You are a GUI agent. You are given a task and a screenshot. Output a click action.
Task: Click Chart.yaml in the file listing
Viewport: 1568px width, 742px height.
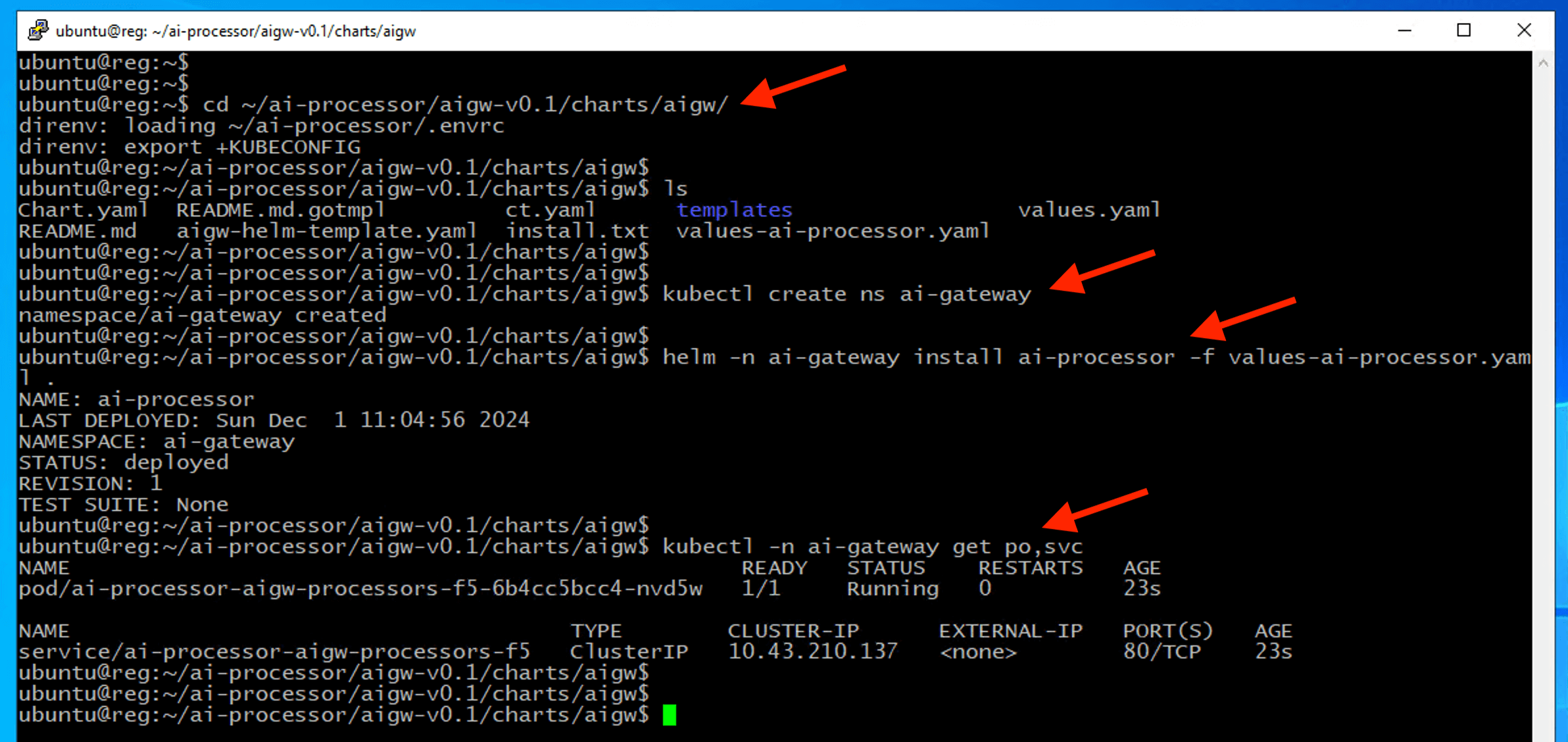click(83, 210)
